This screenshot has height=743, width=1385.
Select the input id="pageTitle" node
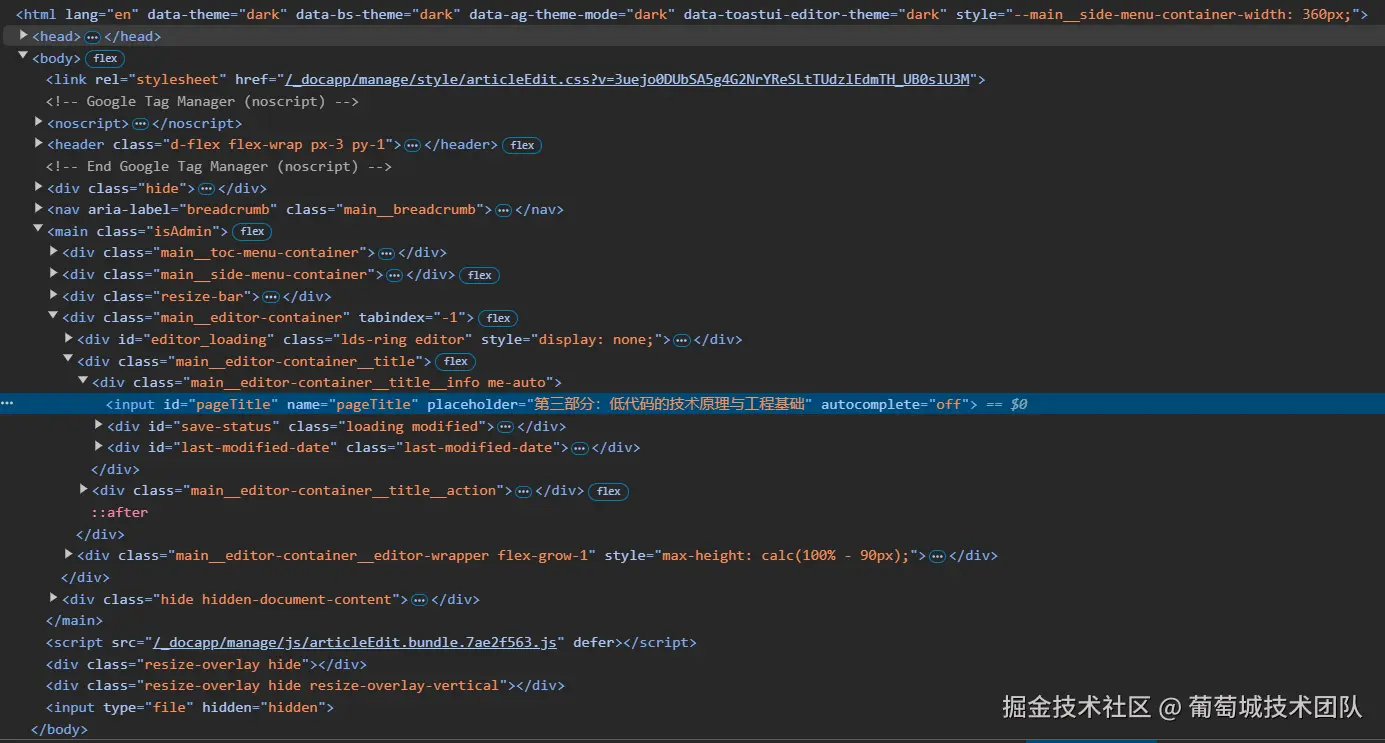pyautogui.click(x=692, y=404)
